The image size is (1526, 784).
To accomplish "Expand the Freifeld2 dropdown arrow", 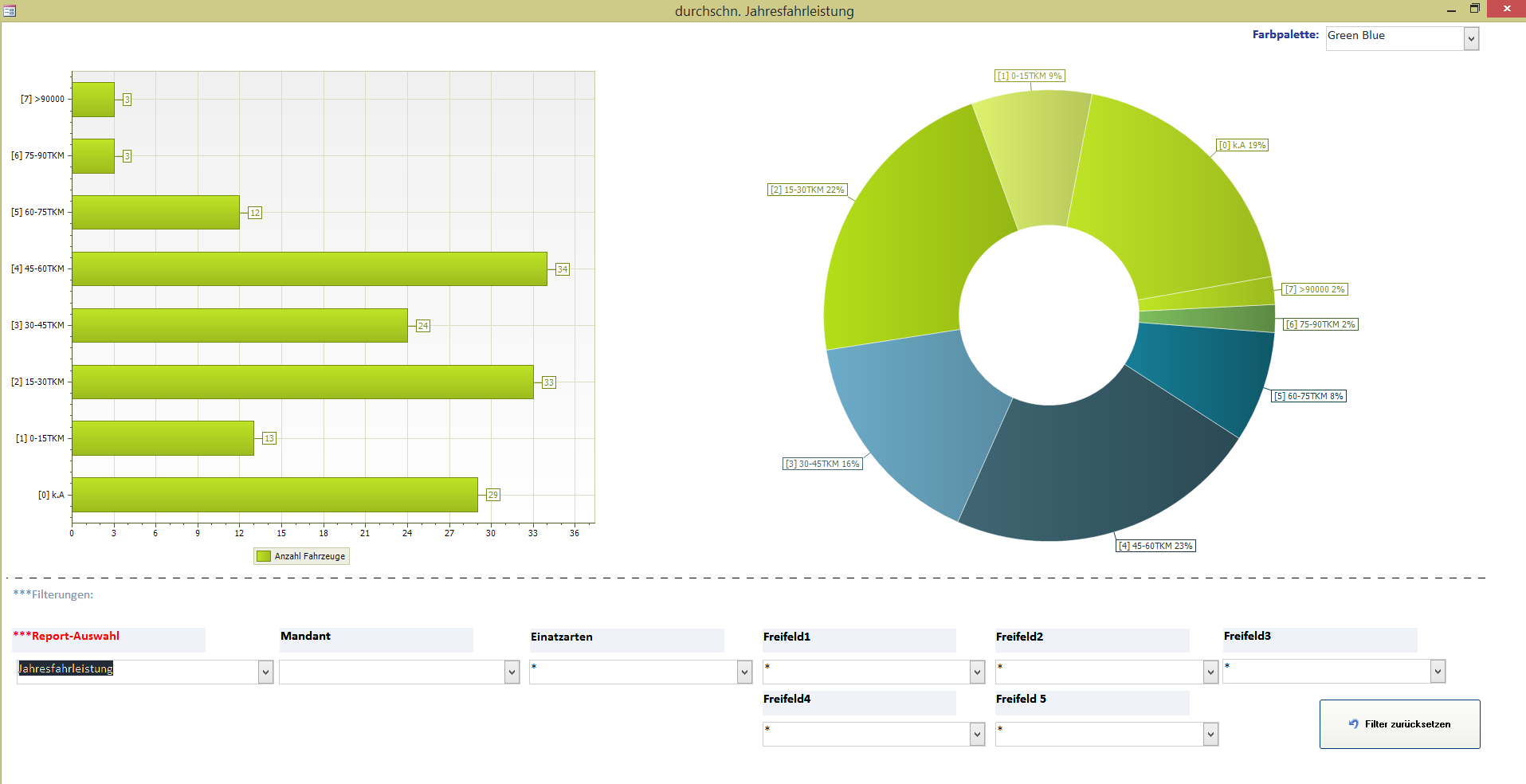I will pyautogui.click(x=1210, y=672).
